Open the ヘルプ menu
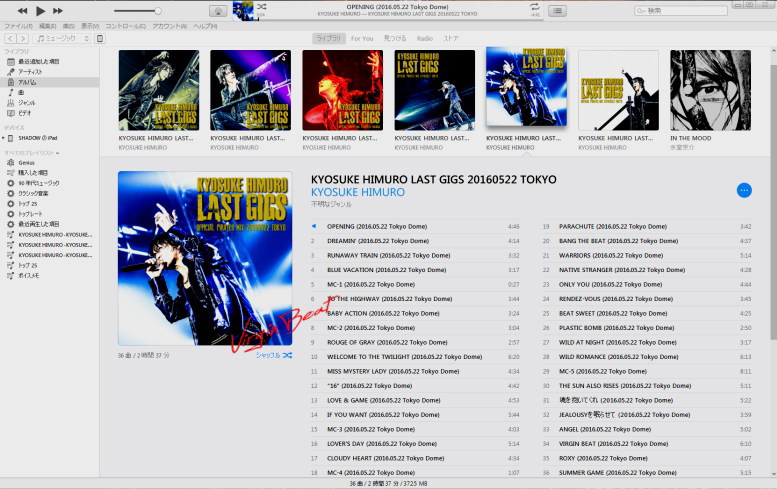 (x=205, y=26)
